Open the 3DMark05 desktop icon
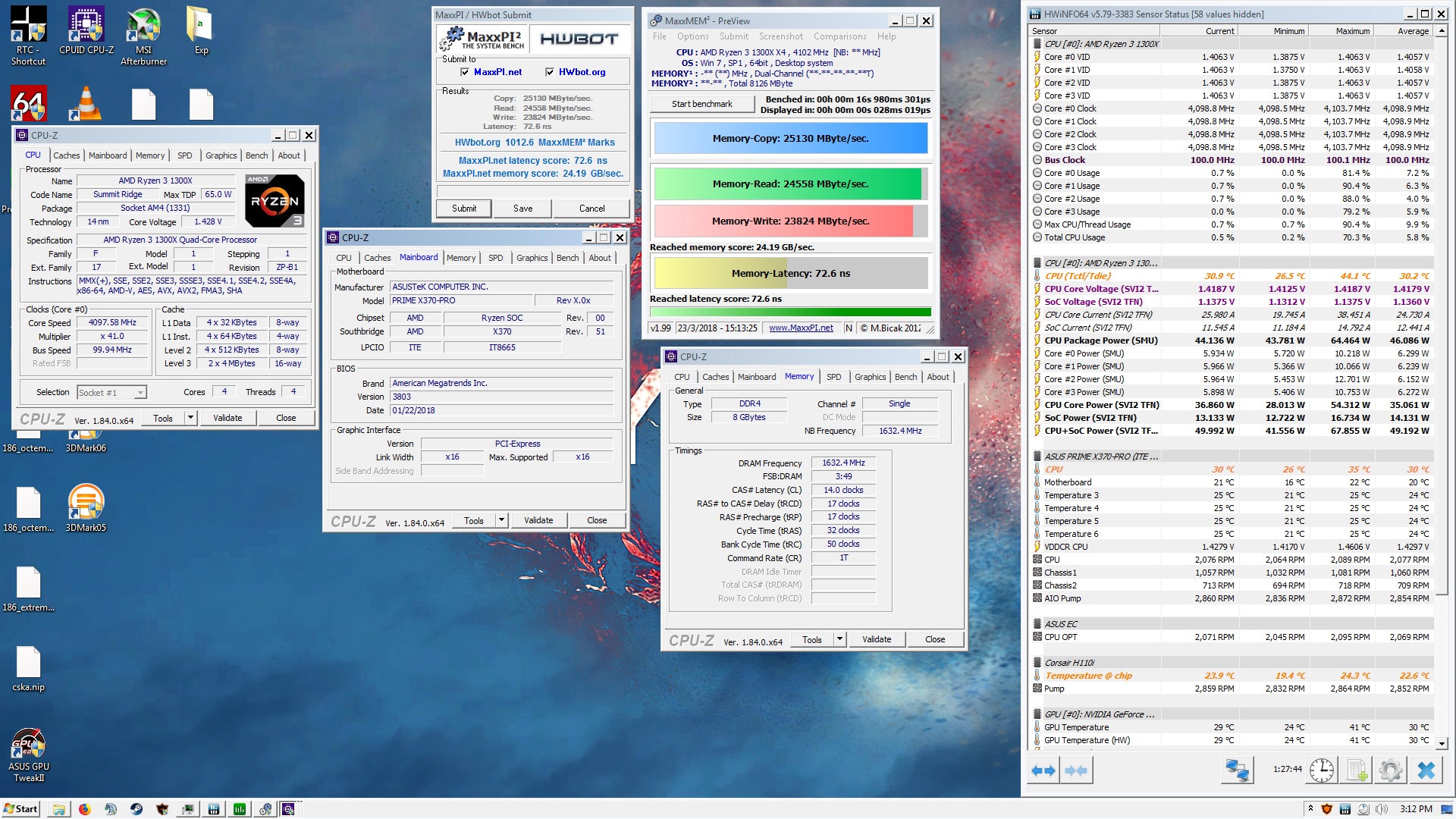The width and height of the screenshot is (1456, 819). tap(86, 508)
